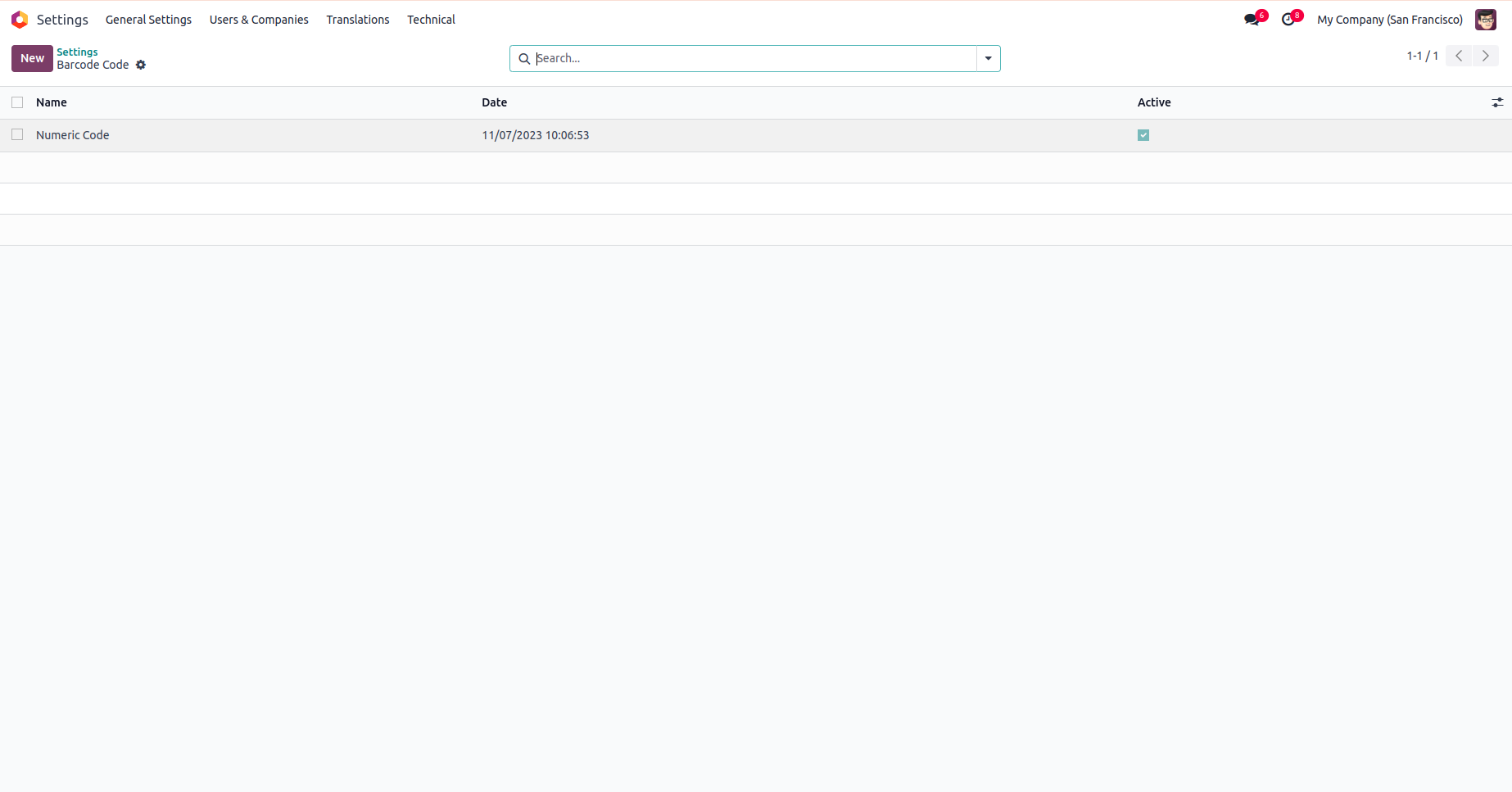
Task: Open My Company (San Francisco) switcher
Action: pyautogui.click(x=1390, y=20)
